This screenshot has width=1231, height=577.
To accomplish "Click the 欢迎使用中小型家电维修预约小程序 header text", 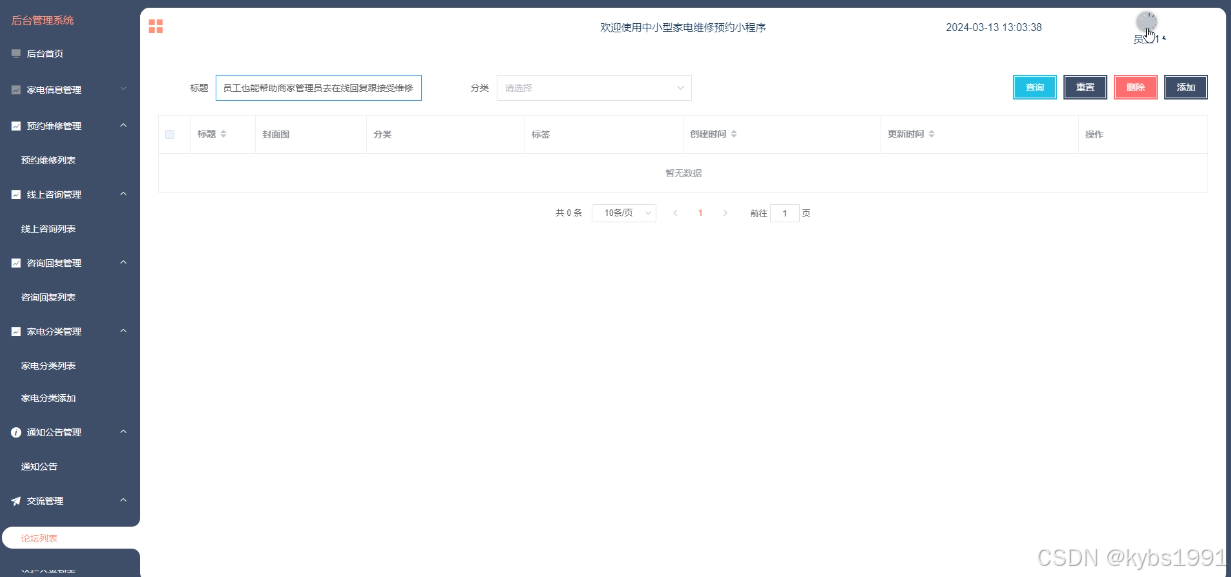I will [x=683, y=27].
